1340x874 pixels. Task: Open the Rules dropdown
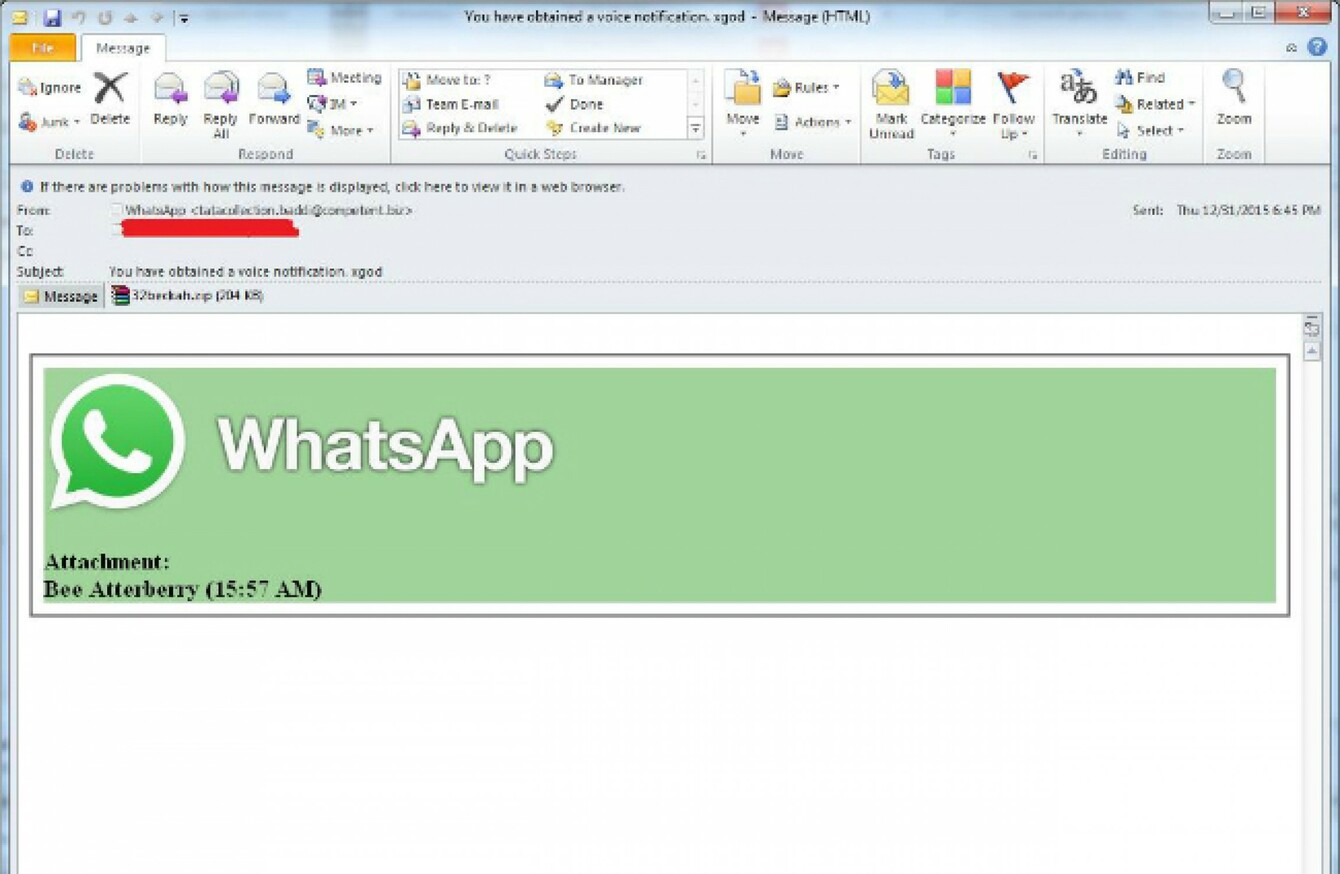coord(806,88)
